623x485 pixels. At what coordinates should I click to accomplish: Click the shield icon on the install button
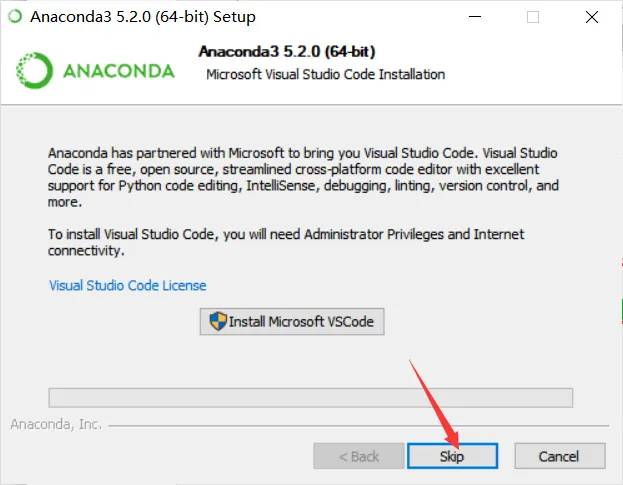pos(218,321)
